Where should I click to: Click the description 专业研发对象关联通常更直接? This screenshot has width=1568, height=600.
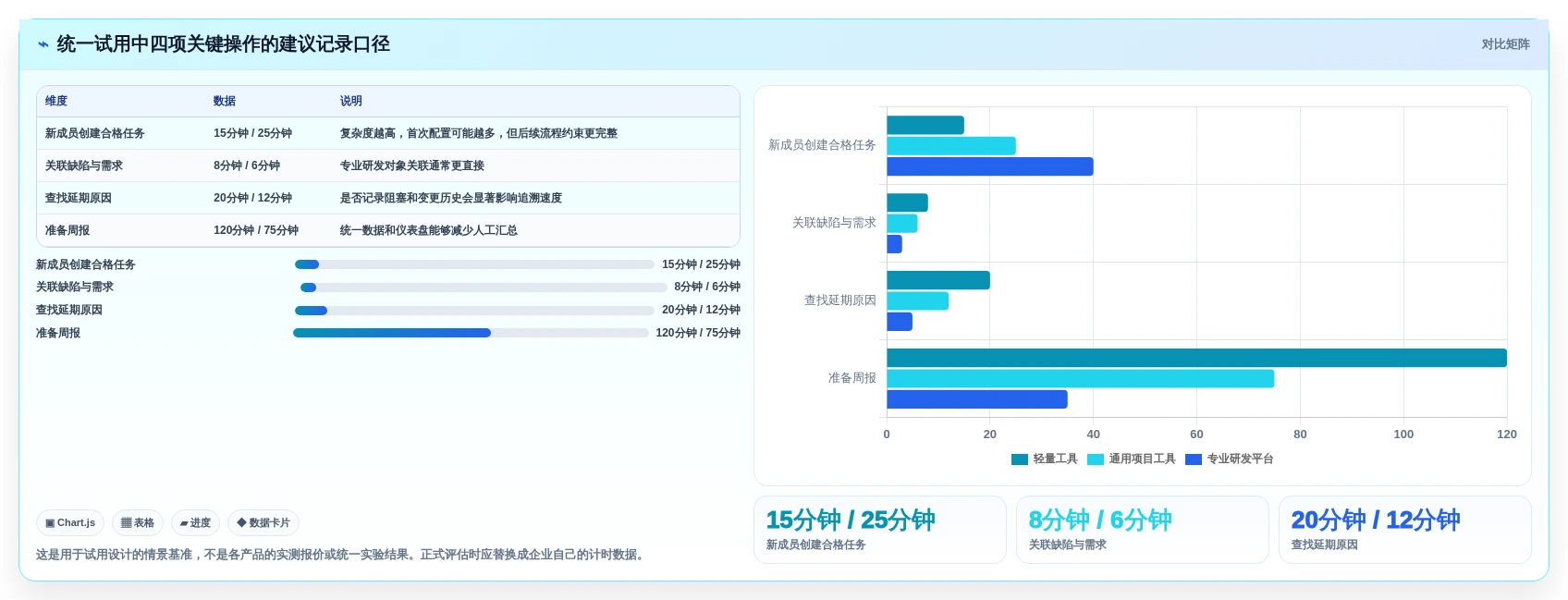point(412,165)
